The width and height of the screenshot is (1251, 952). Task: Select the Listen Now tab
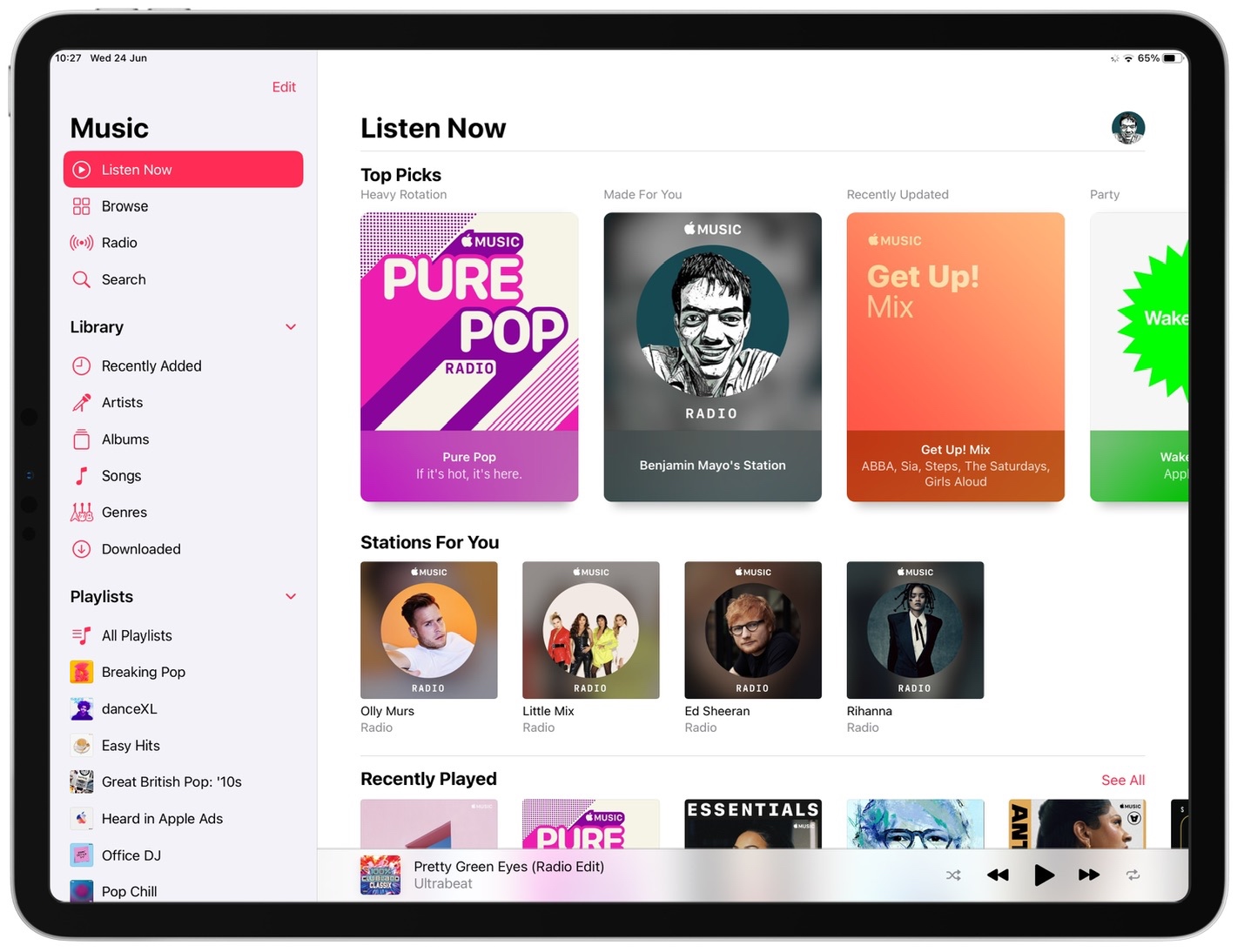pyautogui.click(x=137, y=169)
